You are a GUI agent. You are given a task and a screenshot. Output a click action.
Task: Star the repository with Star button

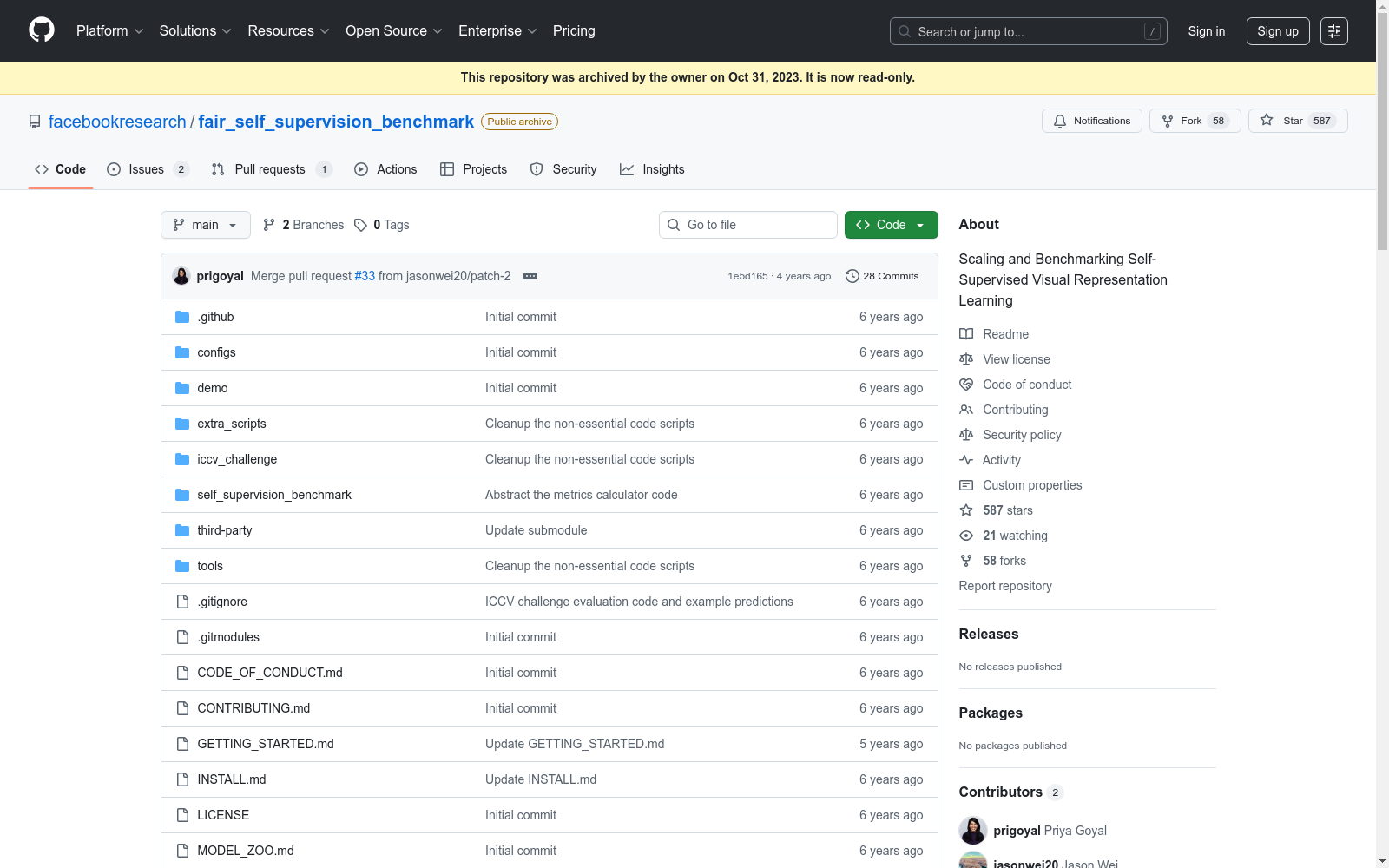tap(1298, 121)
